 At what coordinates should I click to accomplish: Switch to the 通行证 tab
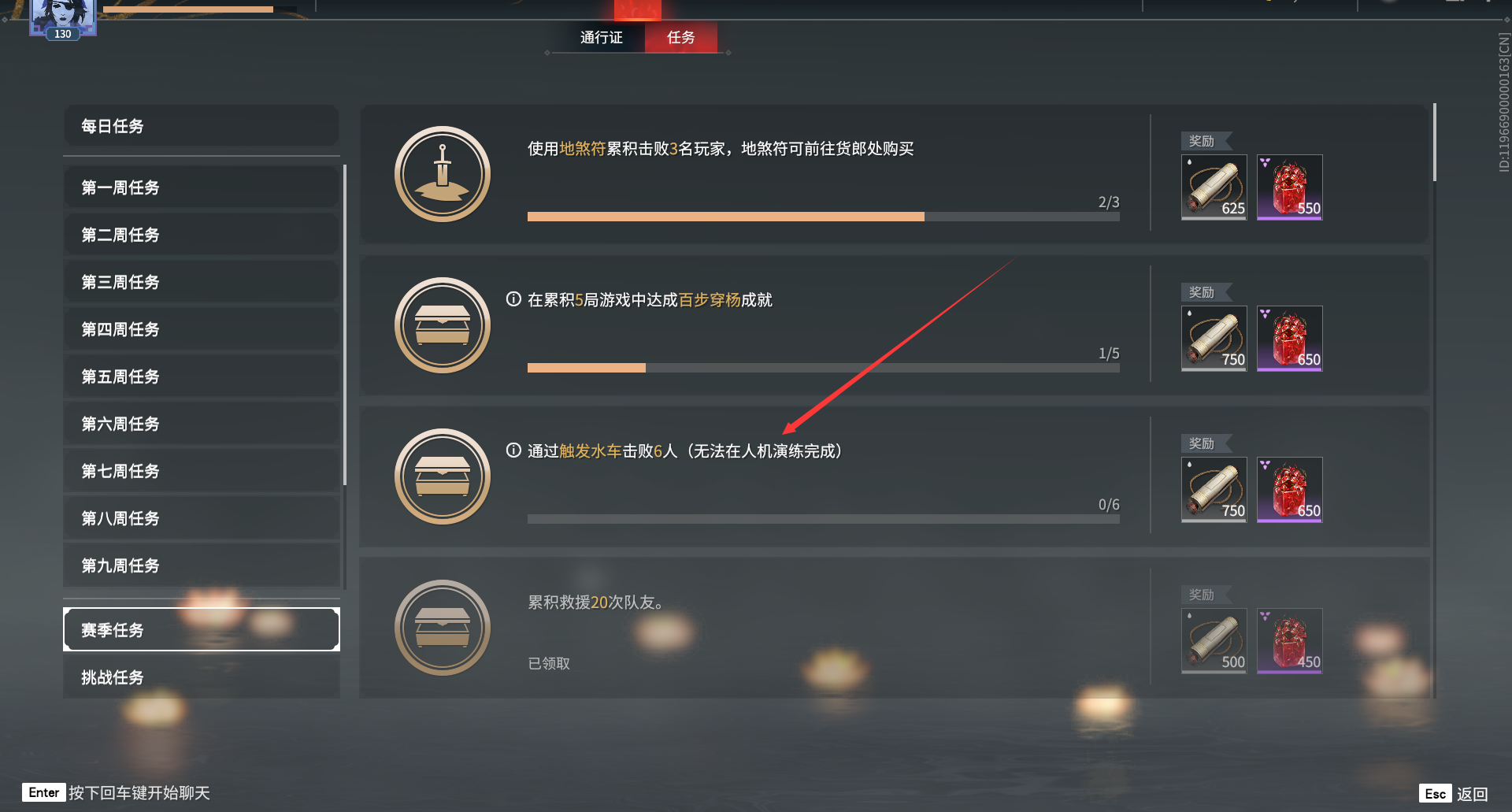click(601, 37)
